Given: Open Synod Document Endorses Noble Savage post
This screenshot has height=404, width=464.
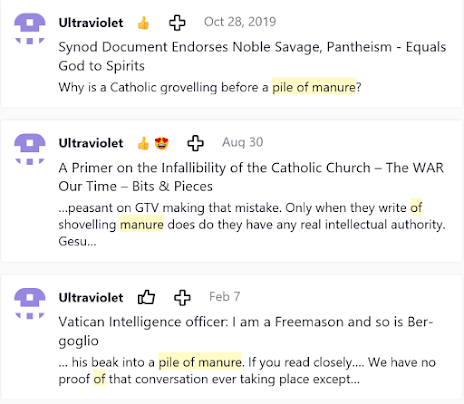Looking at the screenshot, I should pyautogui.click(x=252, y=56).
